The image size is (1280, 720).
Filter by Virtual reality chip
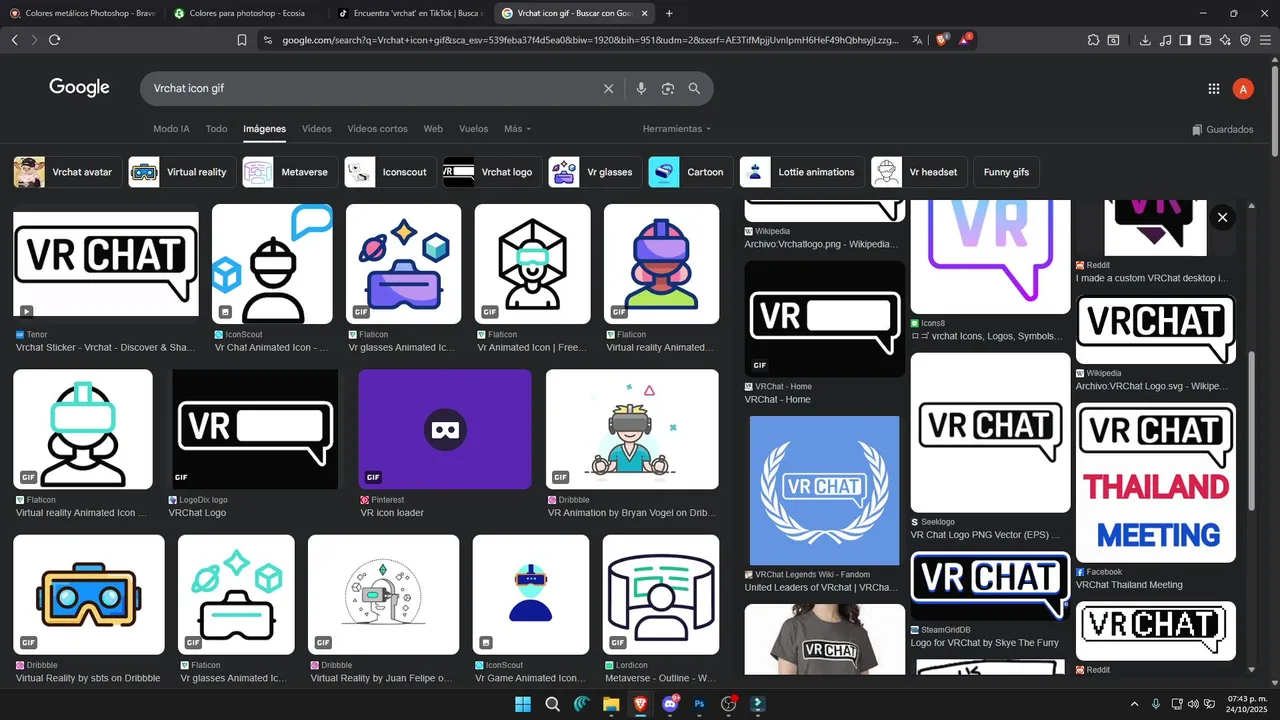coord(182,172)
